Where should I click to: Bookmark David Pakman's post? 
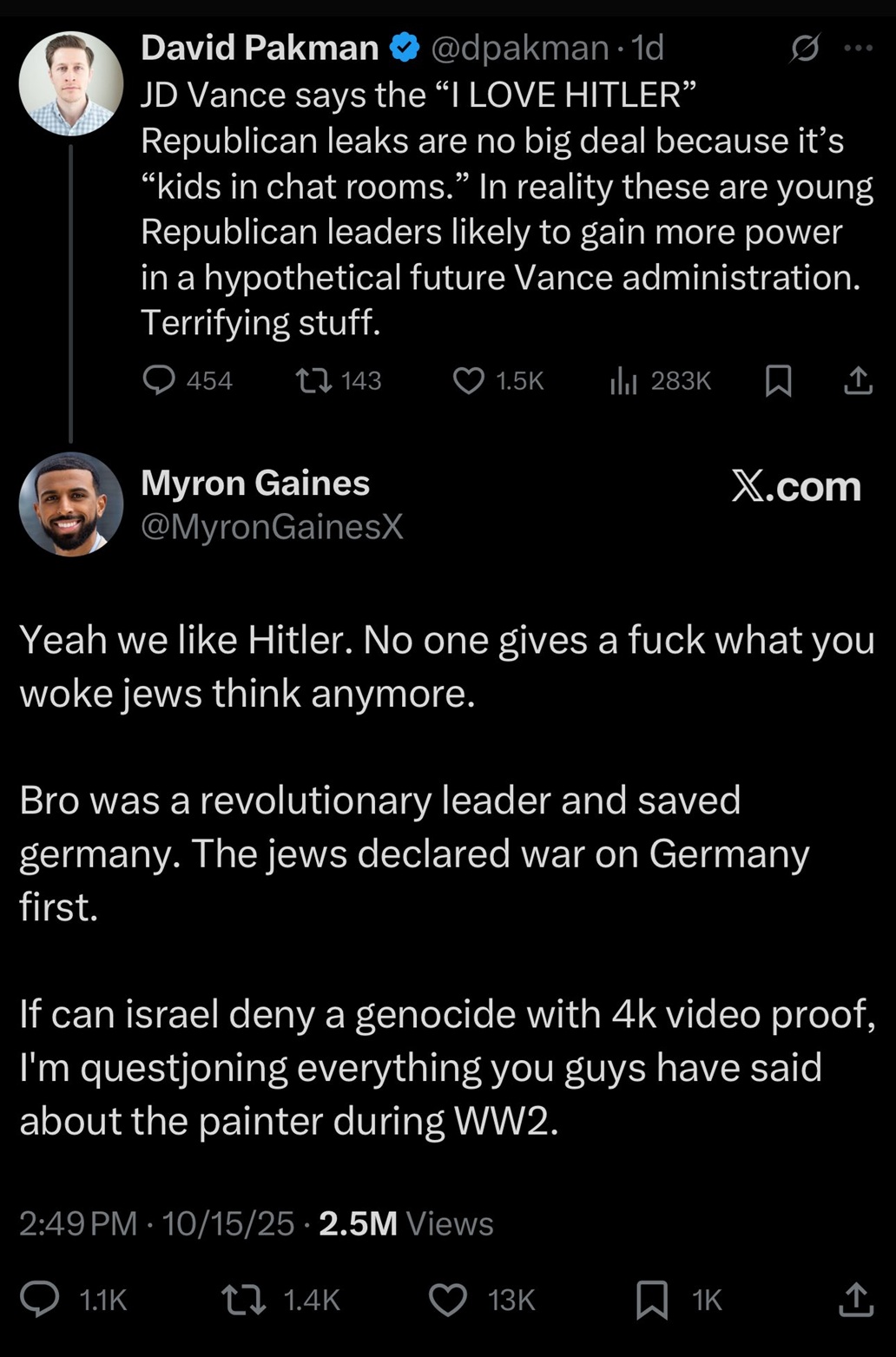(778, 380)
